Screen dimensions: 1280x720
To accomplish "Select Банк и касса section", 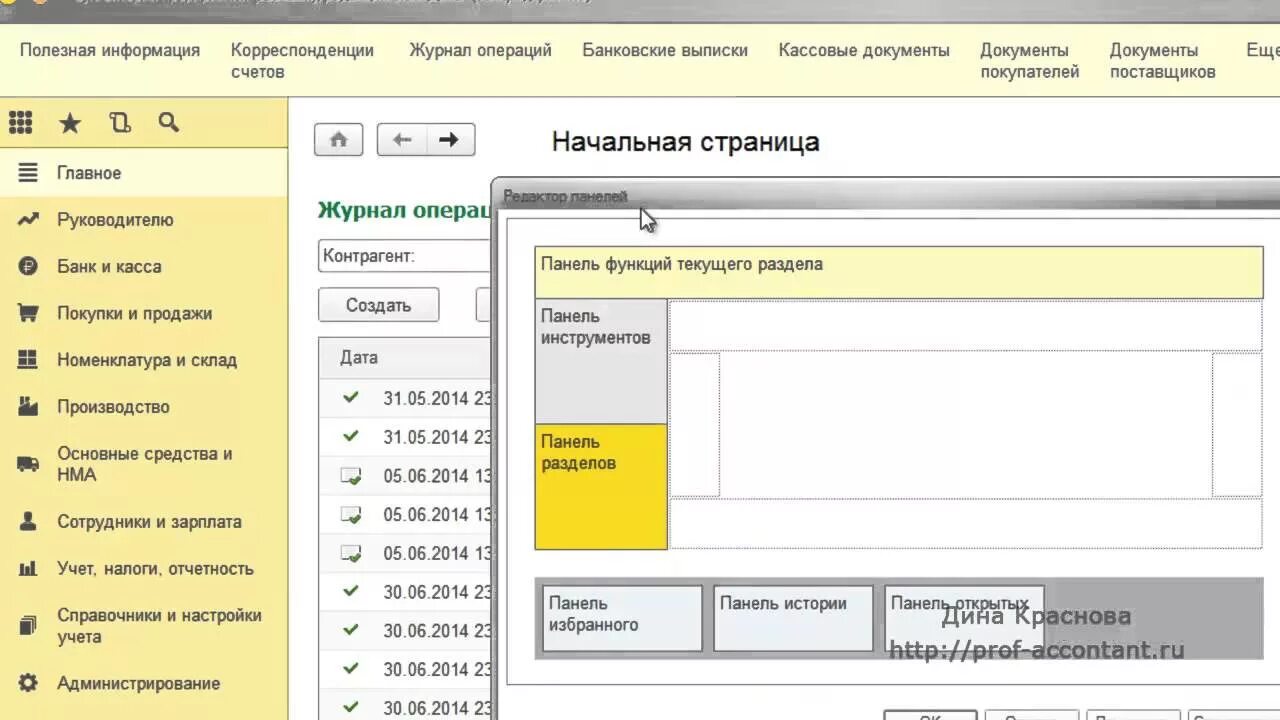I will 144,267.
